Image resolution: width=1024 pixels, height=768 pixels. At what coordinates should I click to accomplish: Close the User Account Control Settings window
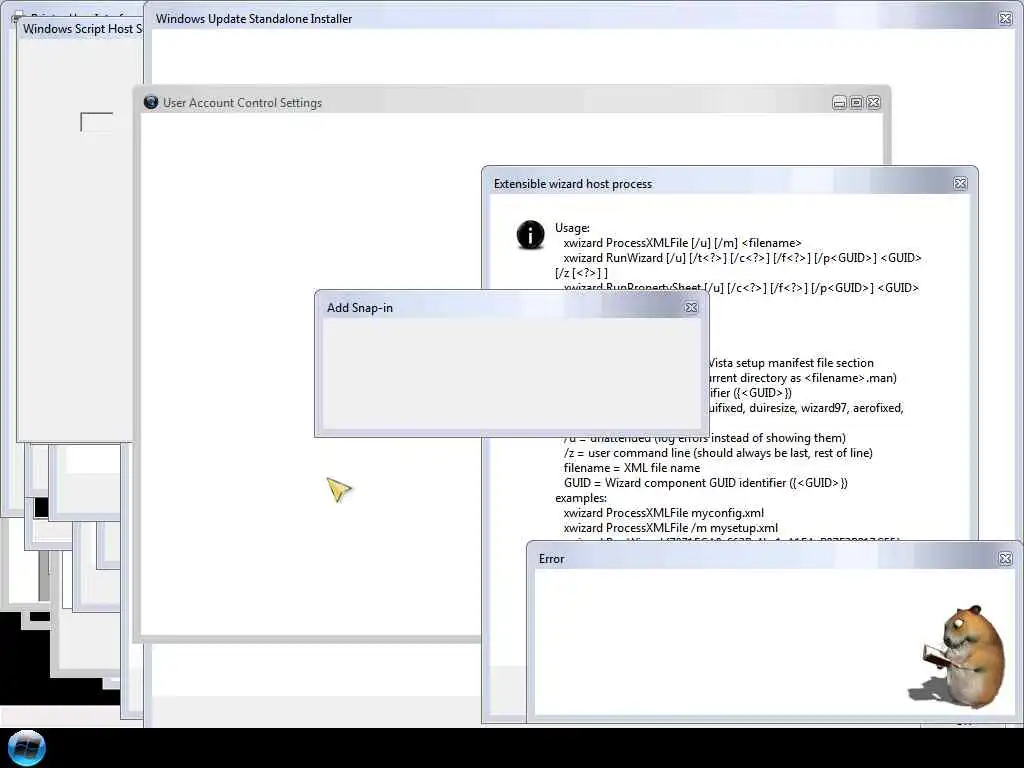tap(874, 103)
